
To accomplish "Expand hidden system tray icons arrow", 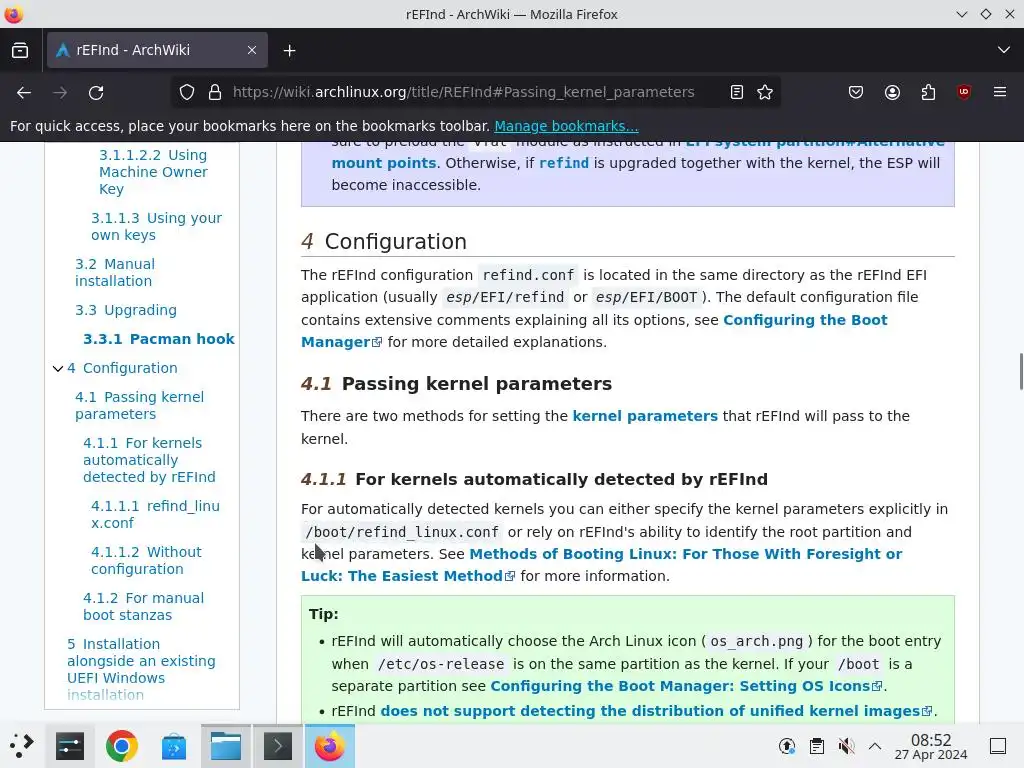I will point(875,746).
